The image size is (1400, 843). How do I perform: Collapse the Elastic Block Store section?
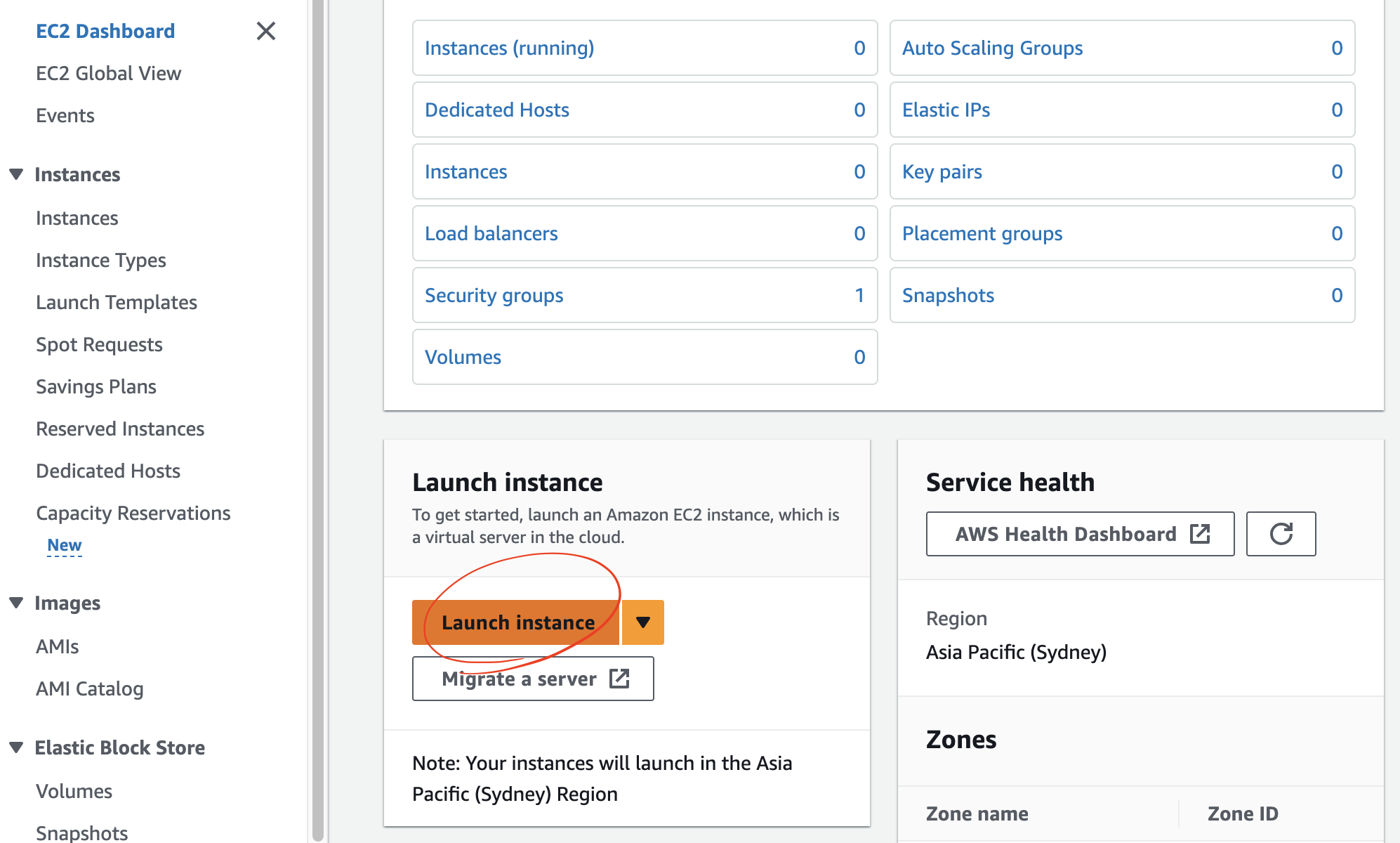tap(17, 747)
